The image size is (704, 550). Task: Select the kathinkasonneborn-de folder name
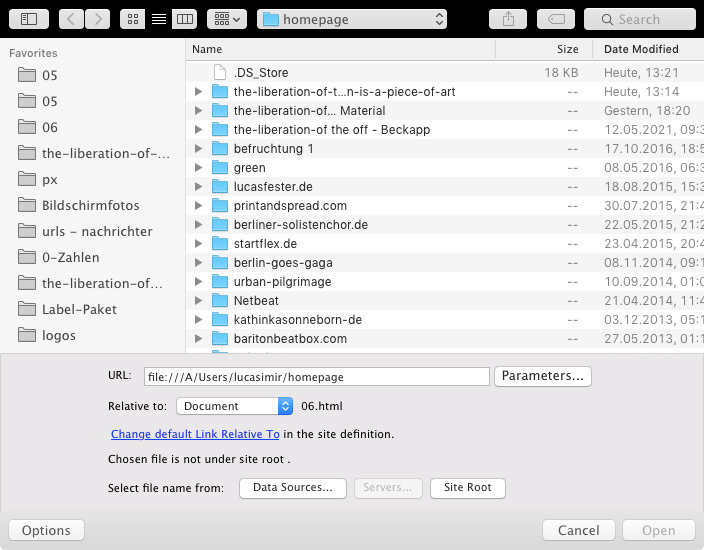pos(298,320)
